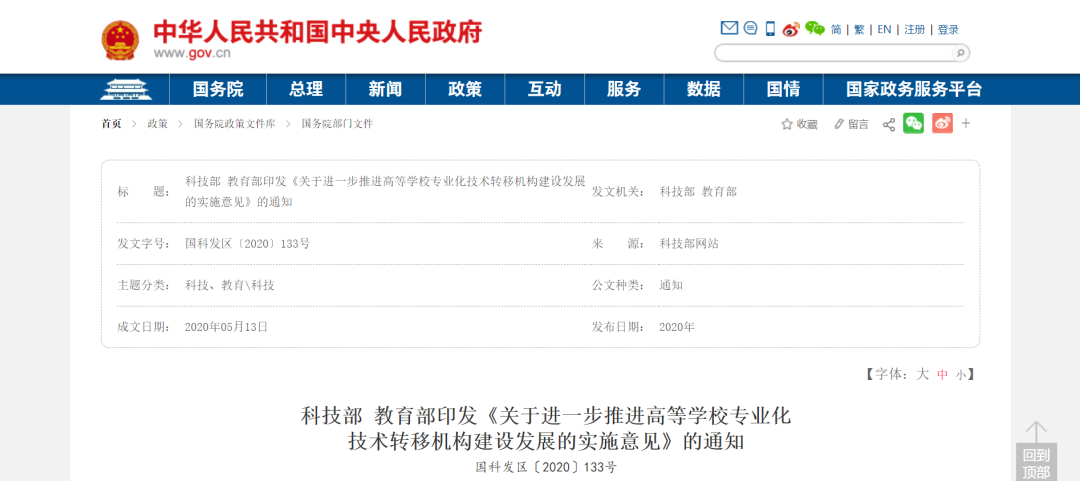Switch to English EN version
The height and width of the screenshot is (481, 1080).
pos(884,30)
